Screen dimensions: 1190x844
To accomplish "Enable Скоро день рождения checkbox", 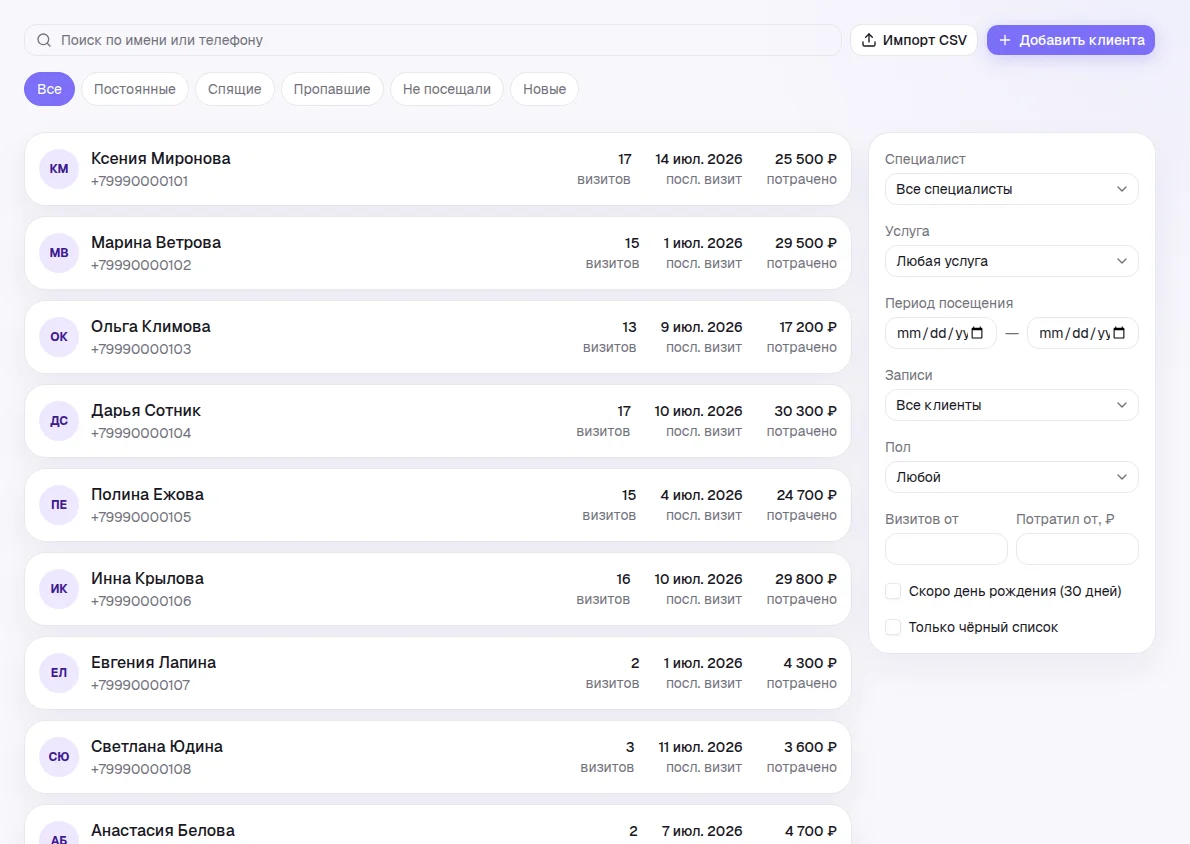I will 893,591.
